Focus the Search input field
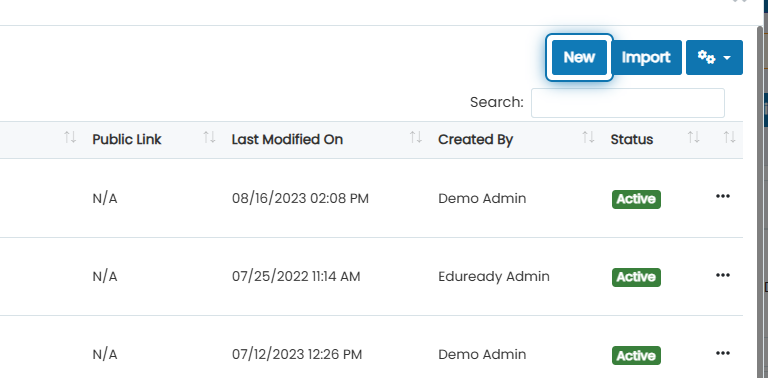Screen dimensions: 768x378 [x=628, y=103]
